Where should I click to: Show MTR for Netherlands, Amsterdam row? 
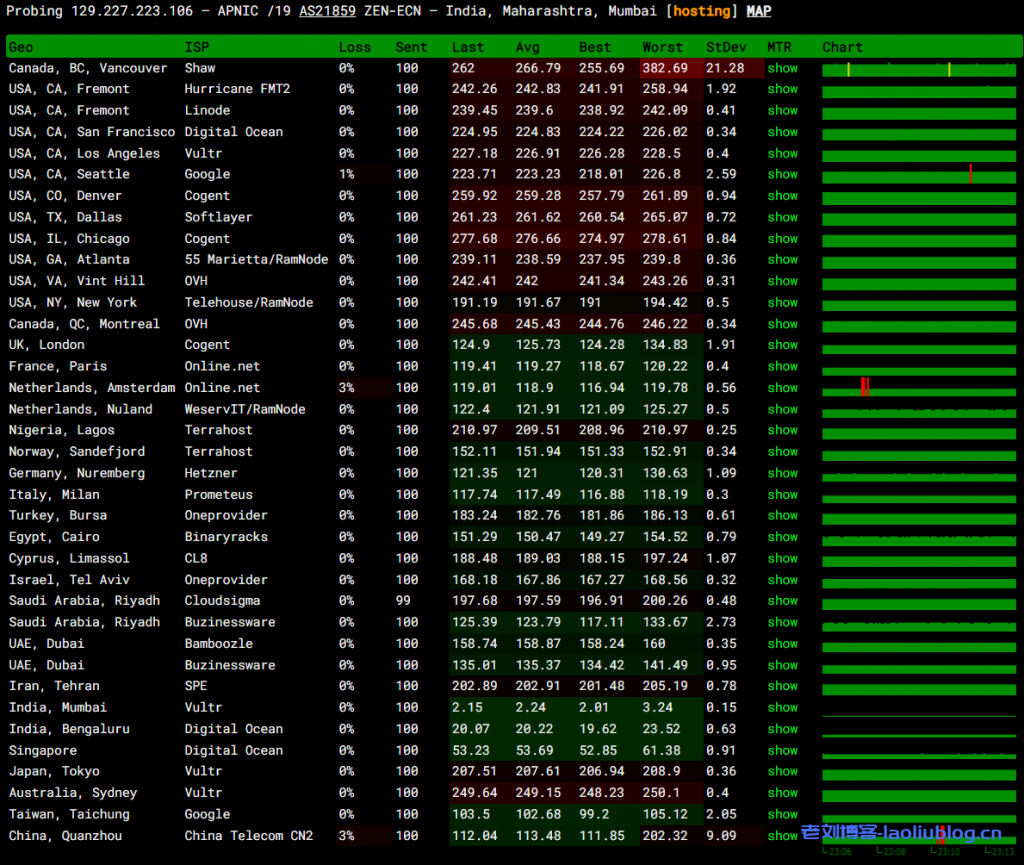pyautogui.click(x=782, y=388)
